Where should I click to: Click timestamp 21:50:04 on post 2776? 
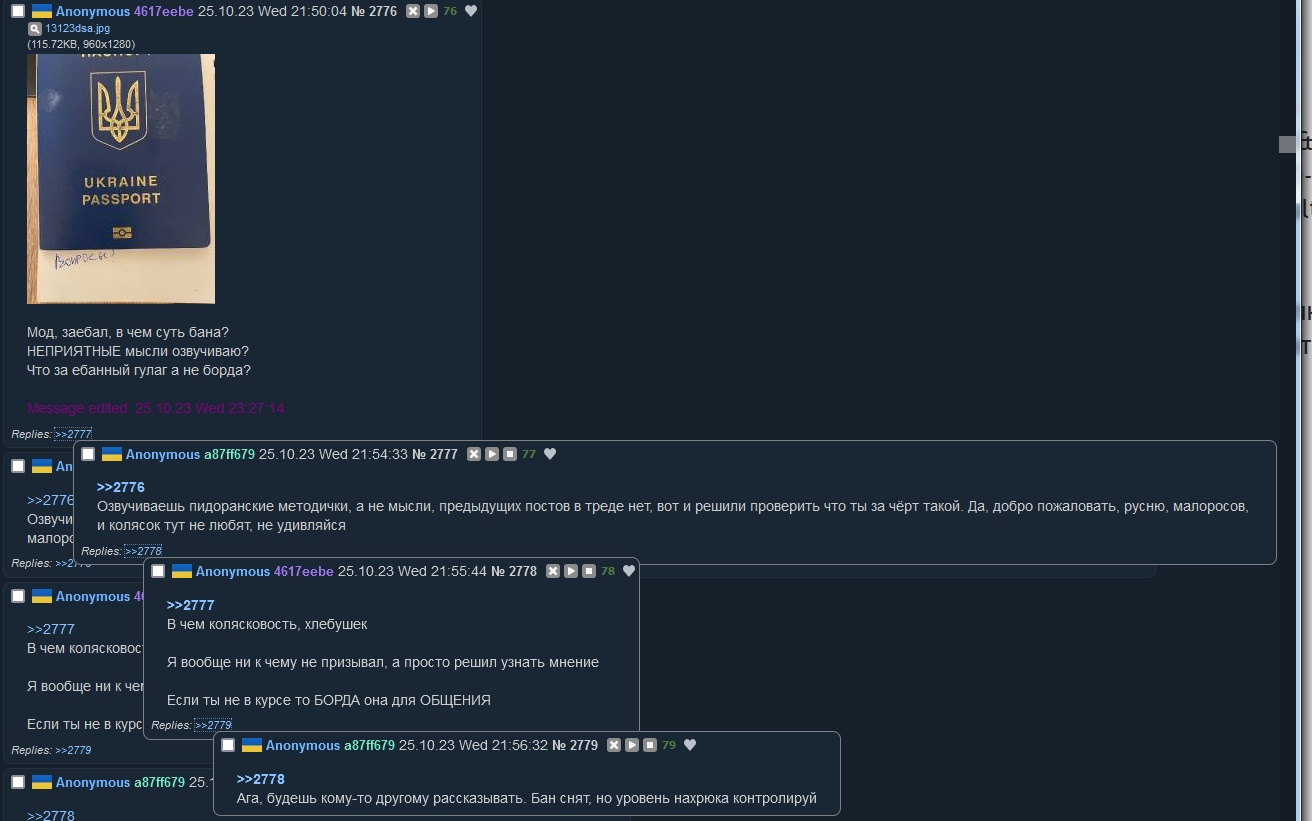click(321, 11)
